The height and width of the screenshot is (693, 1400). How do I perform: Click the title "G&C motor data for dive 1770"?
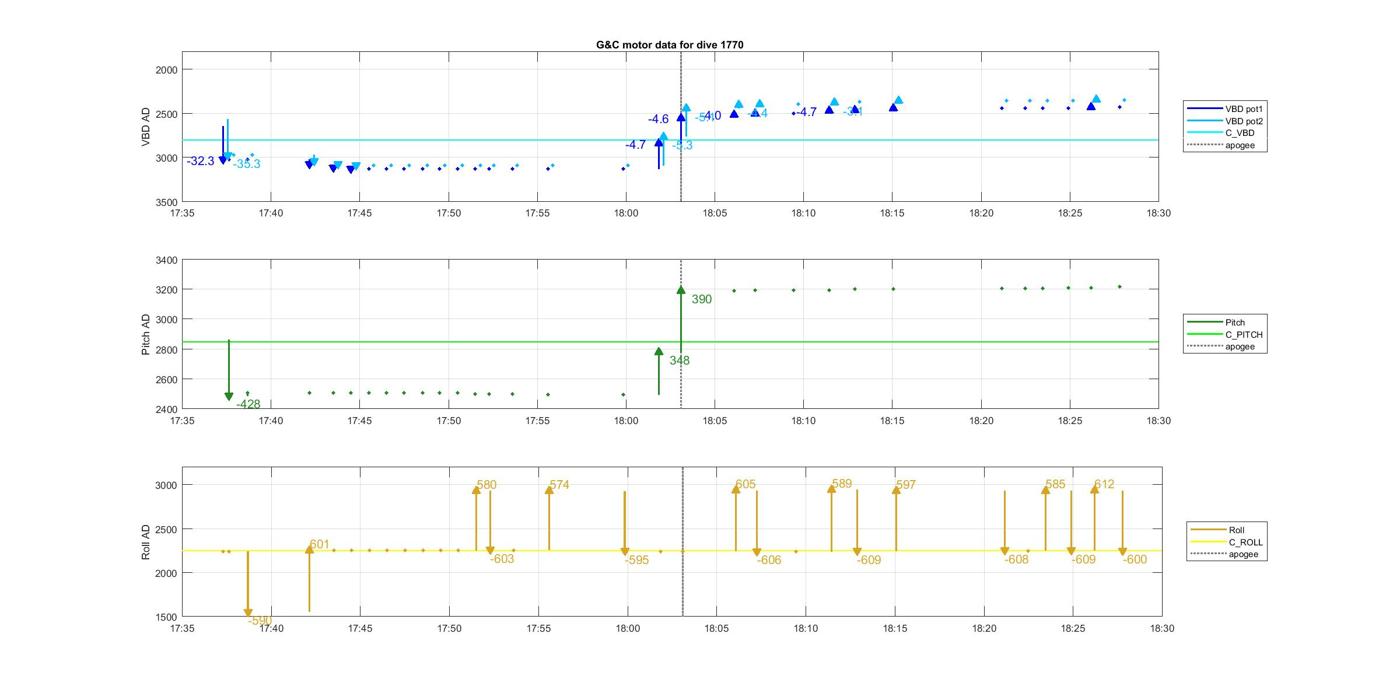click(670, 45)
